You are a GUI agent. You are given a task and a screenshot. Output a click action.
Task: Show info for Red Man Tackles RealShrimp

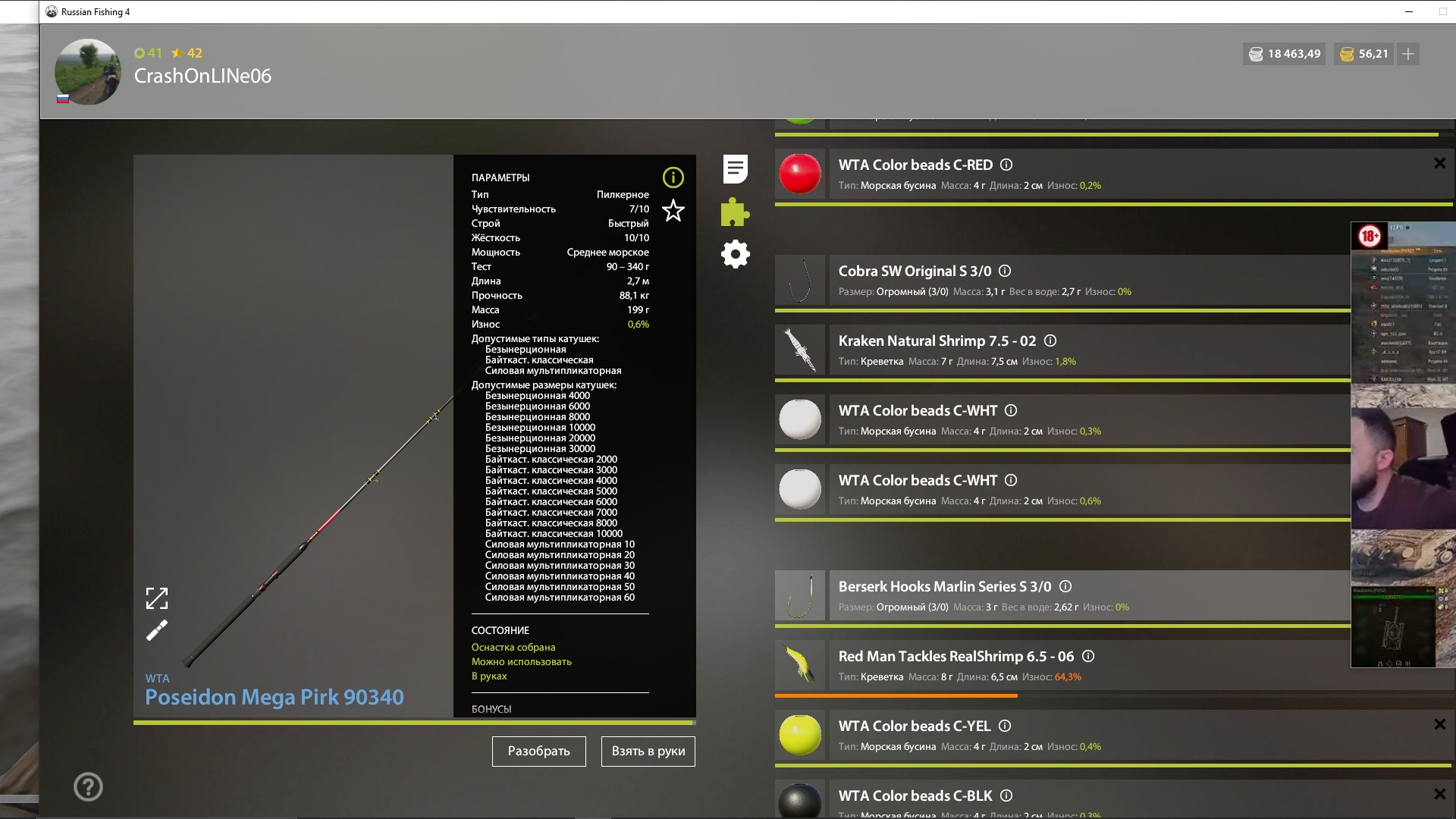pyautogui.click(x=1088, y=656)
